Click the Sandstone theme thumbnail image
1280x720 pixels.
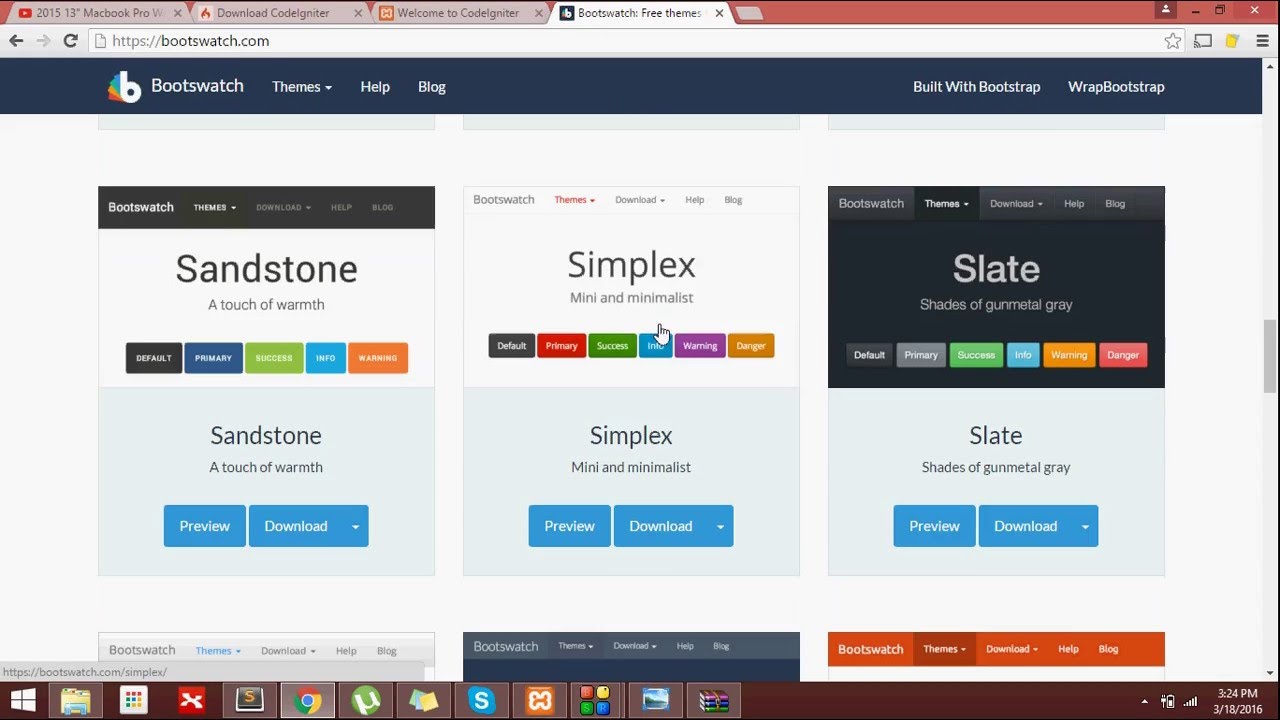point(266,287)
